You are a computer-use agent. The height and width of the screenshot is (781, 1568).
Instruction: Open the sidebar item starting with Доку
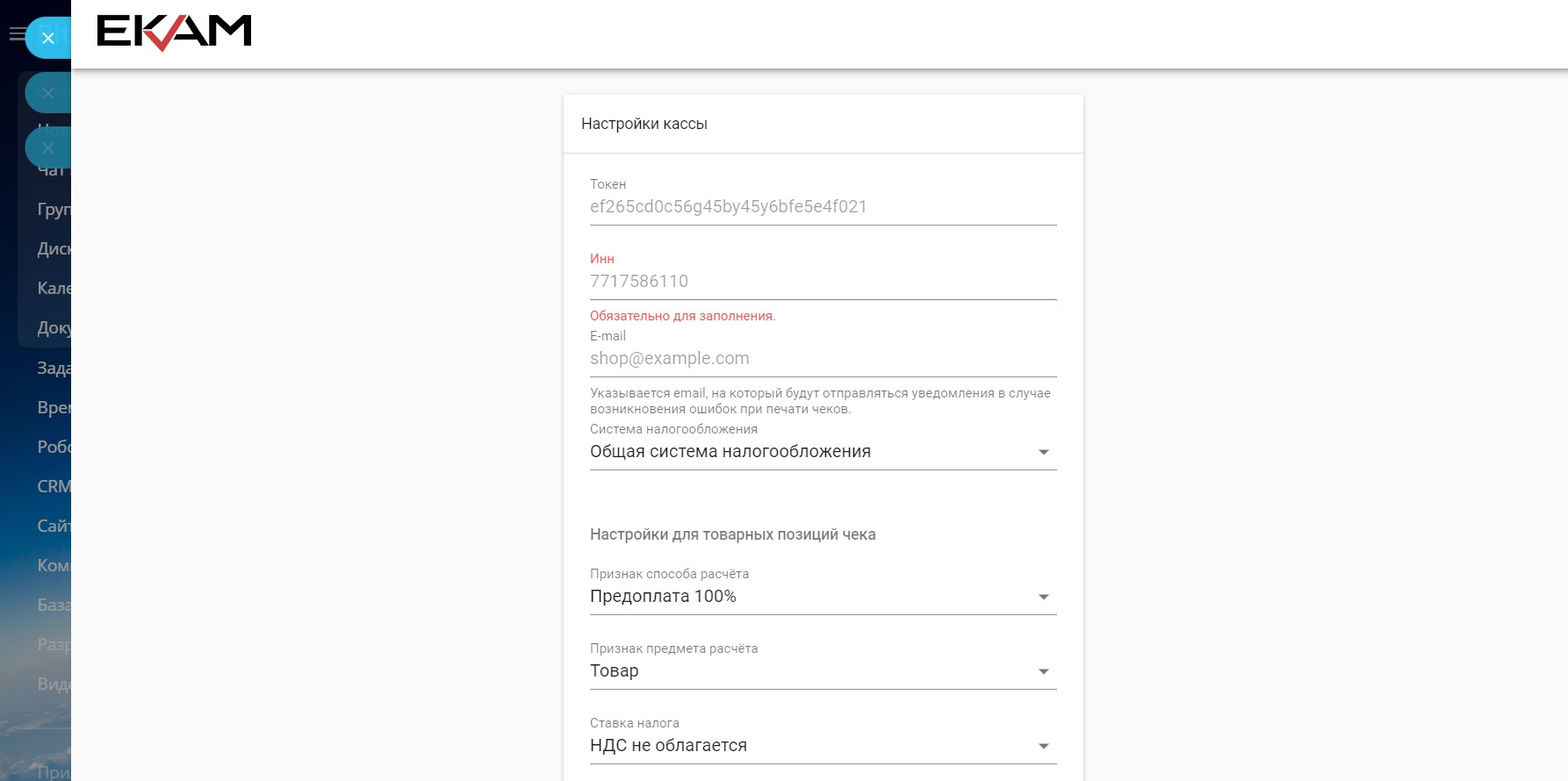coord(53,328)
